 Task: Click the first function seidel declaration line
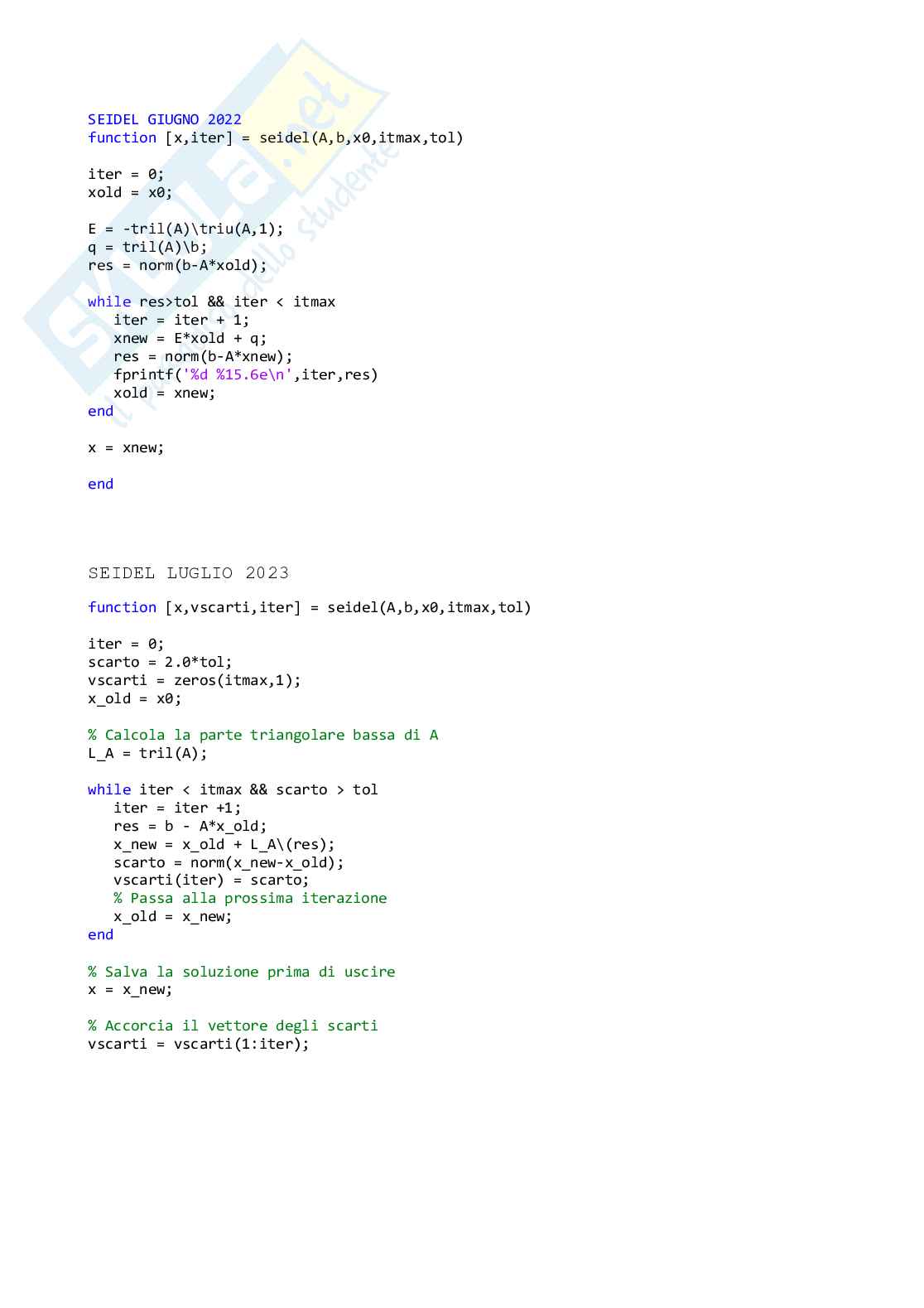(x=276, y=138)
